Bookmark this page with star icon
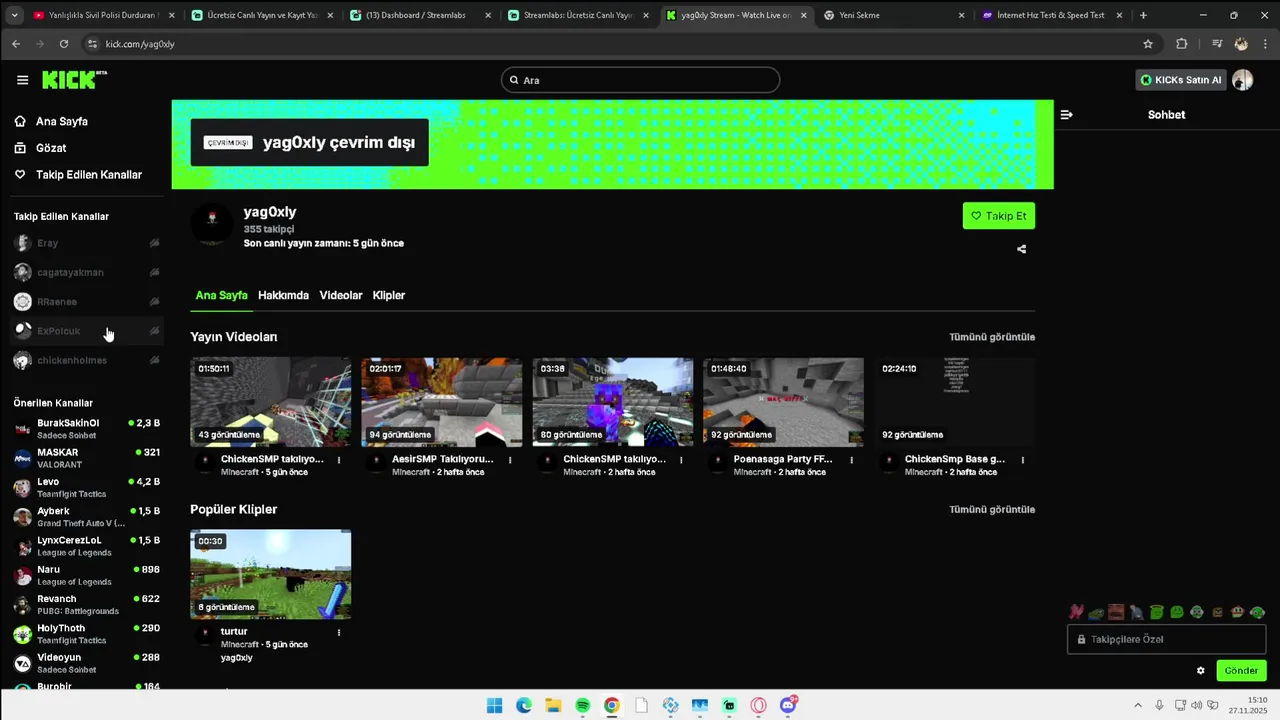The width and height of the screenshot is (1280, 720). [1148, 44]
